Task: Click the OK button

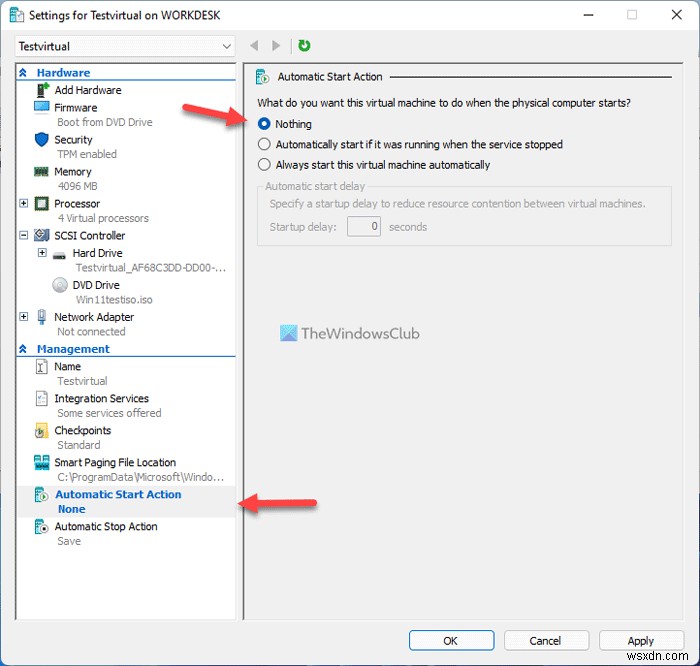Action: pyautogui.click(x=451, y=641)
